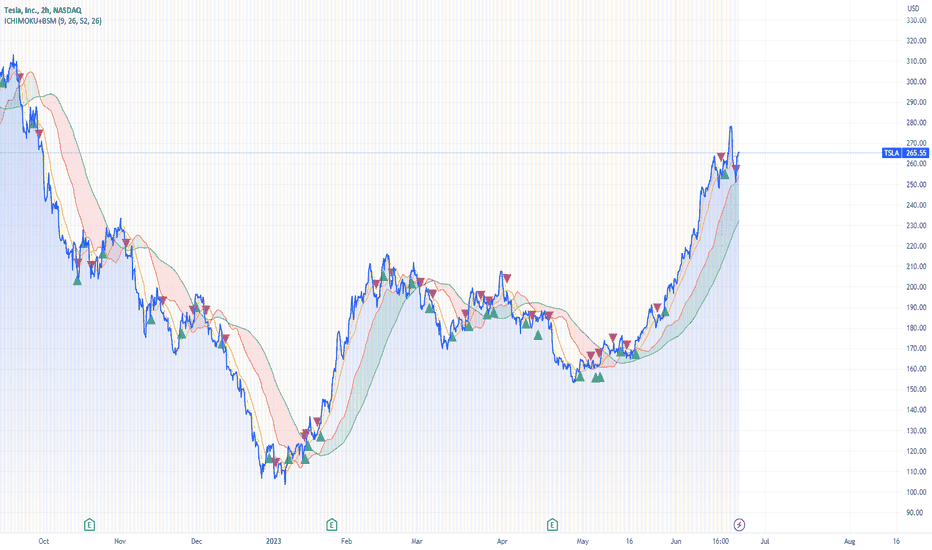932x550 pixels.
Task: Click the 310.00 price axis label
Action: [x=916, y=61]
